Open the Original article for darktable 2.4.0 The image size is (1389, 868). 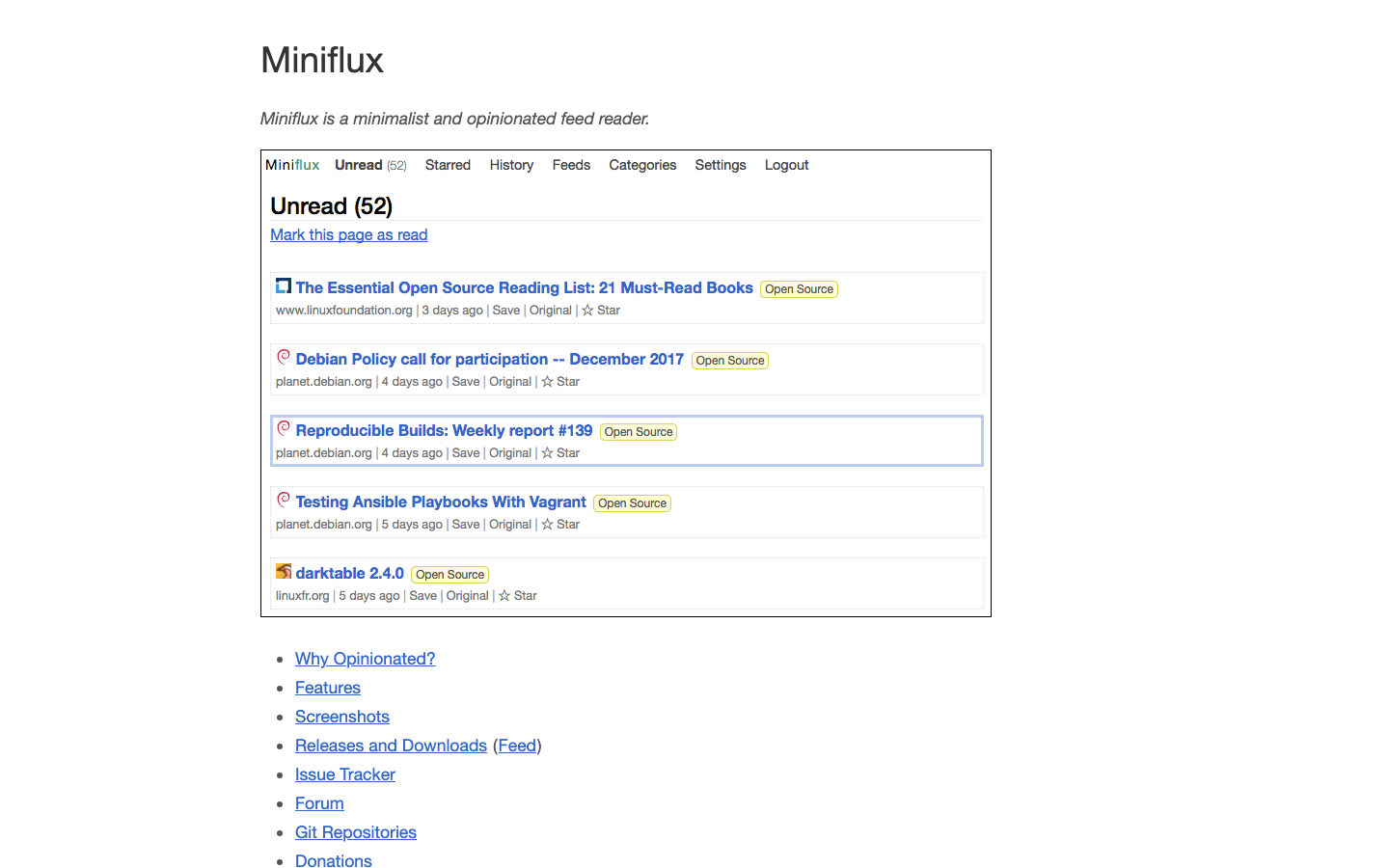click(x=468, y=595)
